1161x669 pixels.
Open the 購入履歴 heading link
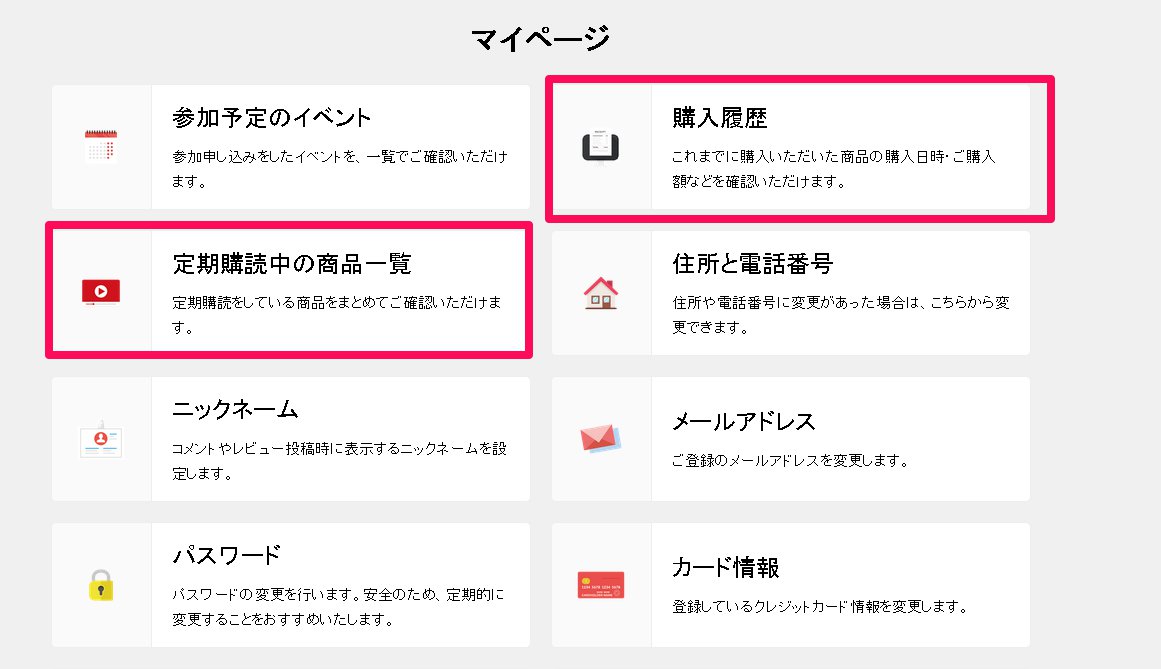719,118
